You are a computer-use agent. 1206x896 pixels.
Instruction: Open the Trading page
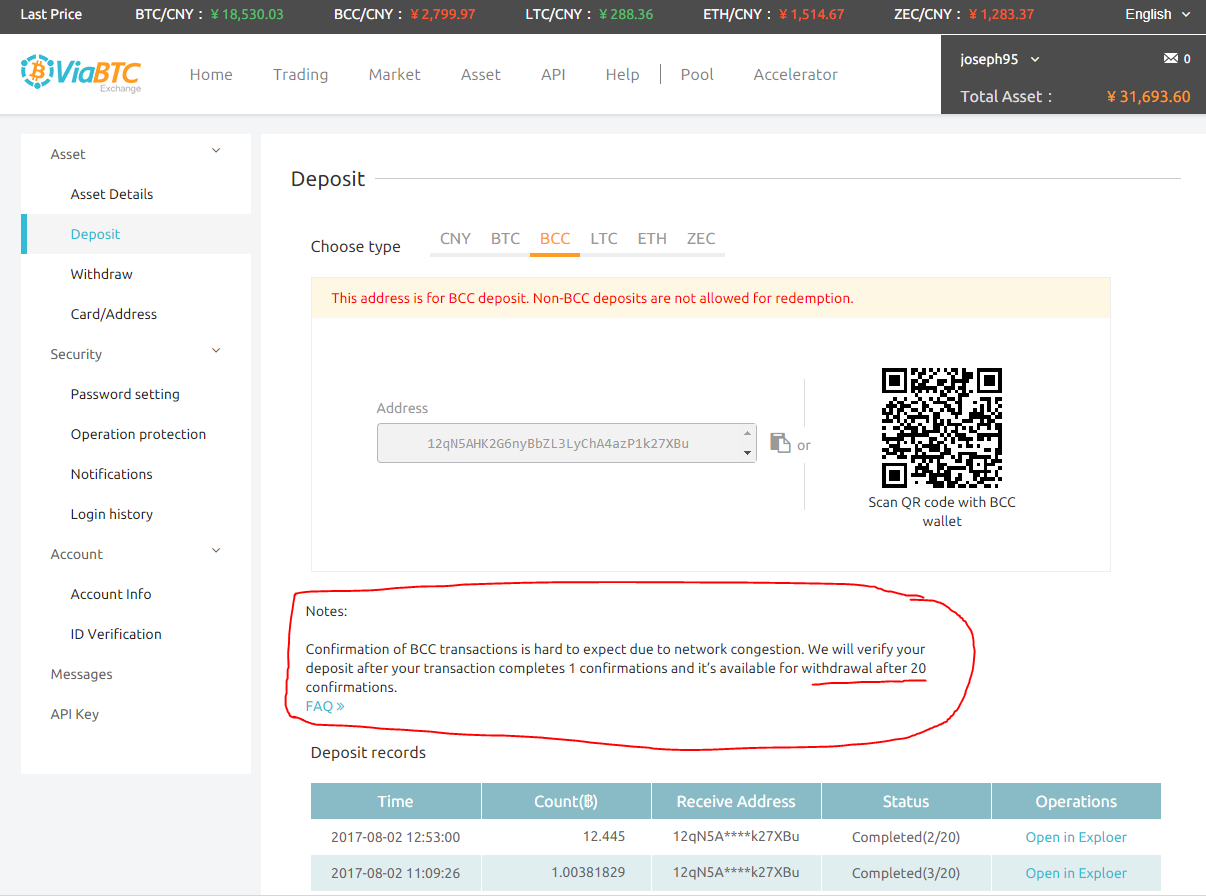(x=300, y=74)
